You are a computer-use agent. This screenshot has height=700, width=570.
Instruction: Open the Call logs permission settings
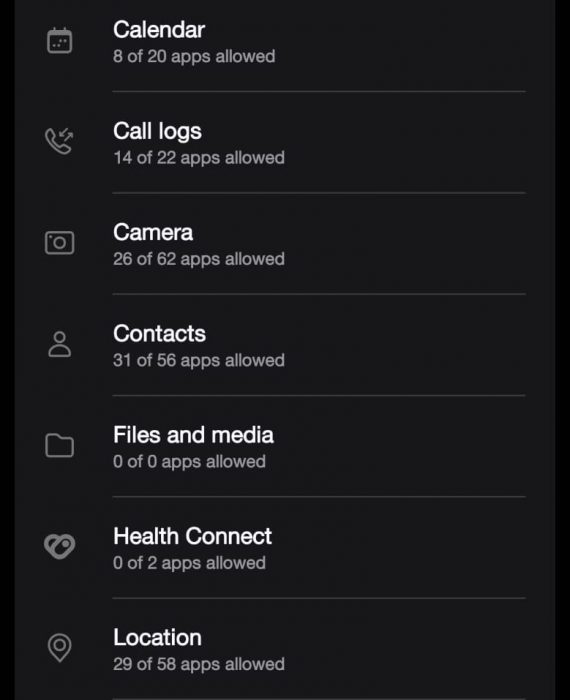pos(285,142)
